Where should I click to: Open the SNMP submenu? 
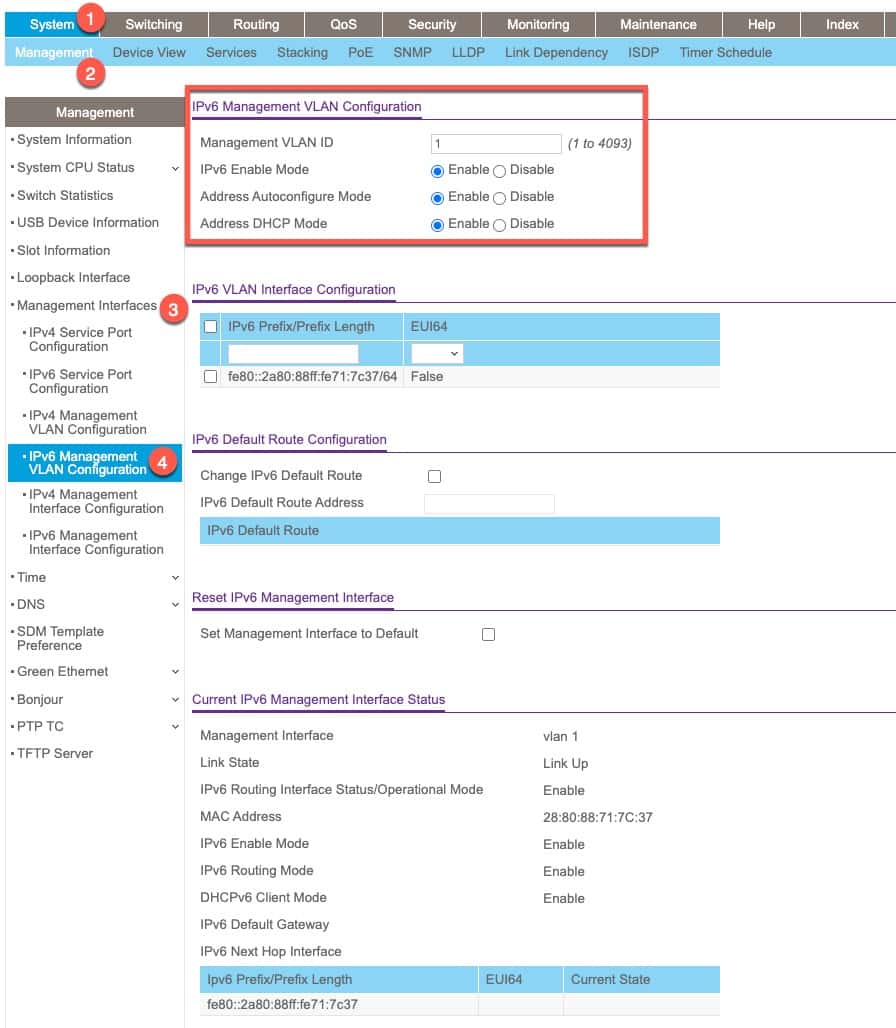[412, 52]
